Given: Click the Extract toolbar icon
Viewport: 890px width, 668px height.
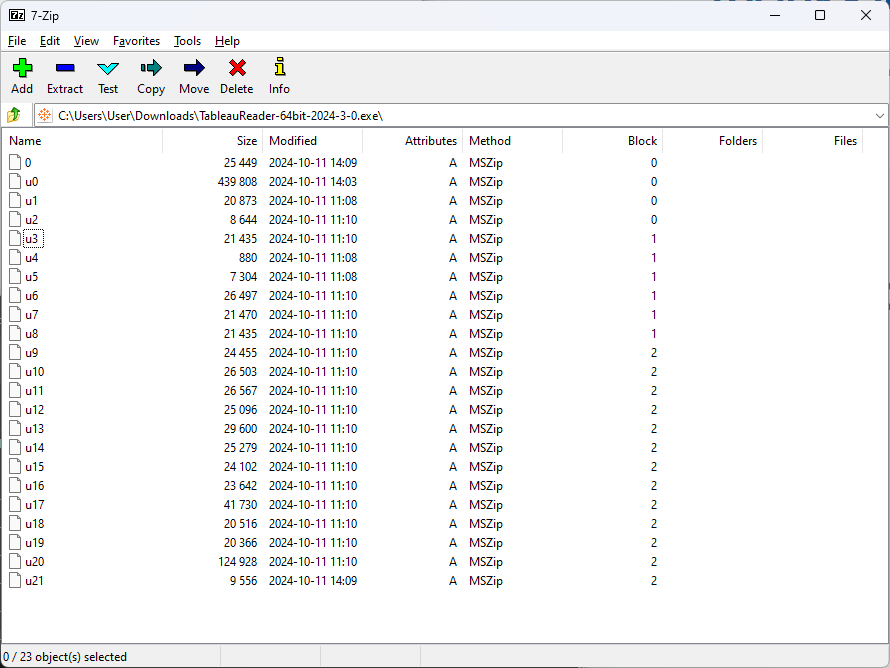Looking at the screenshot, I should pos(65,69).
